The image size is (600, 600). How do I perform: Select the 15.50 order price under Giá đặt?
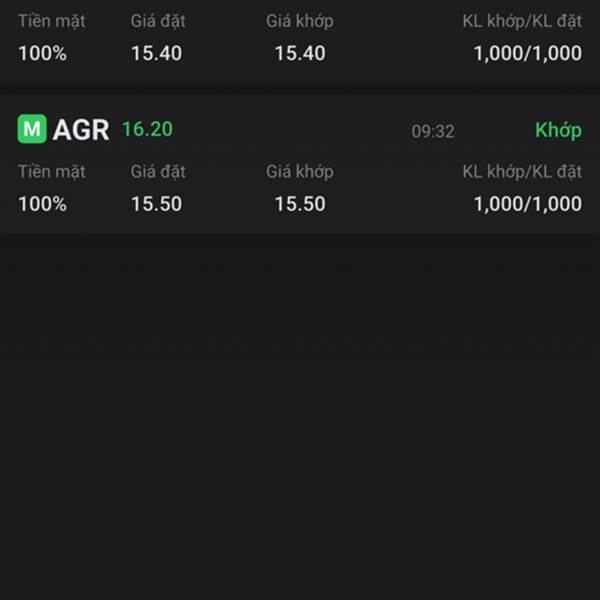click(x=157, y=204)
